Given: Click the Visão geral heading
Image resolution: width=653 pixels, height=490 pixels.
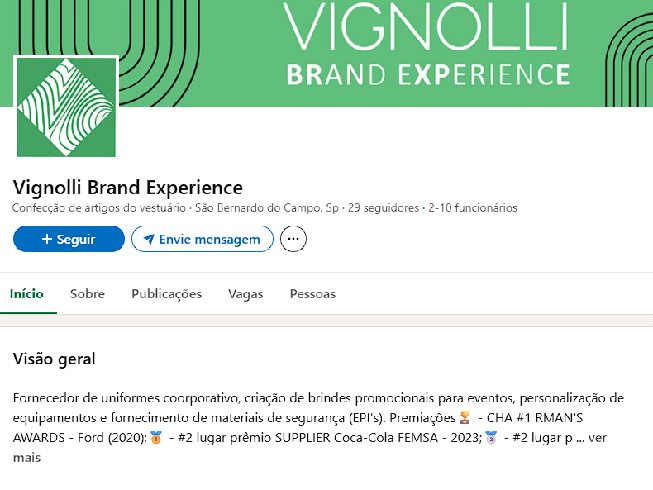Looking at the screenshot, I should click(x=54, y=357).
